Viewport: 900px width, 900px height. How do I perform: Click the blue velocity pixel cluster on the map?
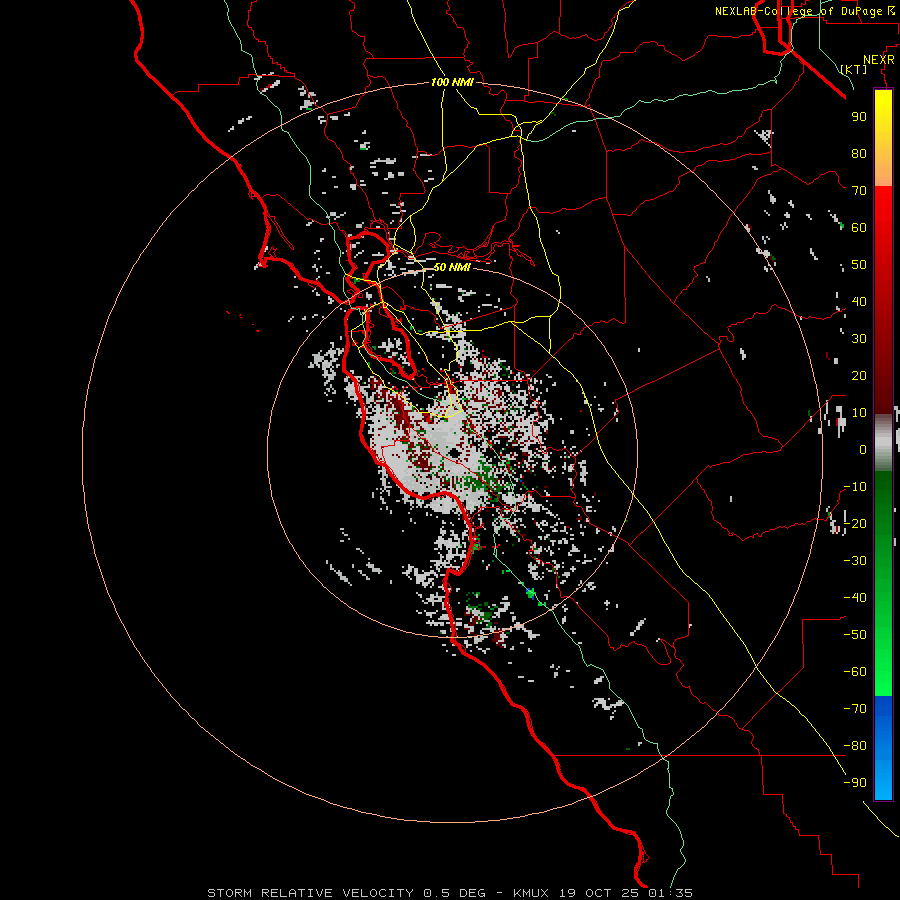click(x=530, y=593)
